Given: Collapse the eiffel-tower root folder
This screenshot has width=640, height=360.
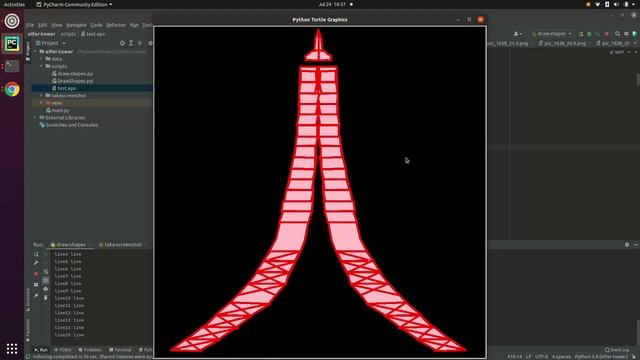Looking at the screenshot, I should click(x=36, y=52).
